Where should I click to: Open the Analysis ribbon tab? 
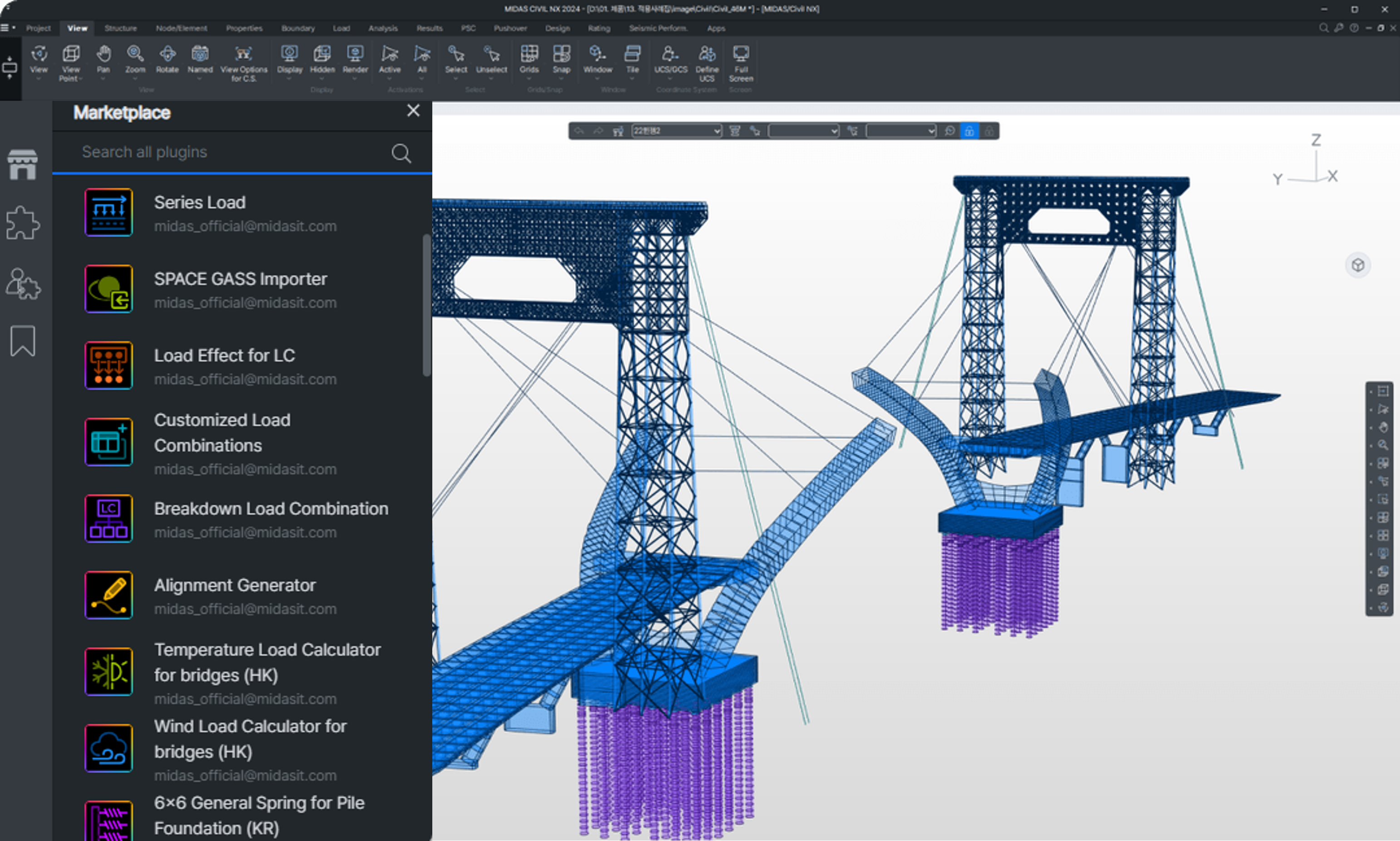click(x=383, y=28)
